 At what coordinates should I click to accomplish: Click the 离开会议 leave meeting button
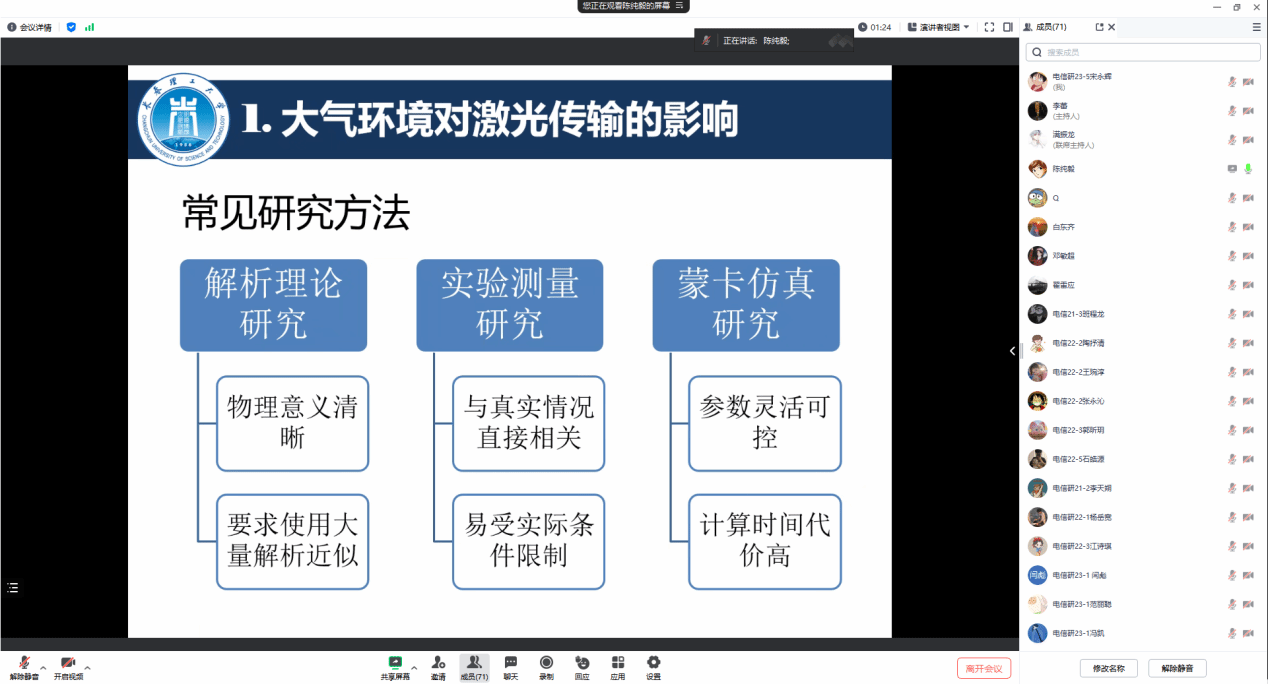pyautogui.click(x=983, y=668)
